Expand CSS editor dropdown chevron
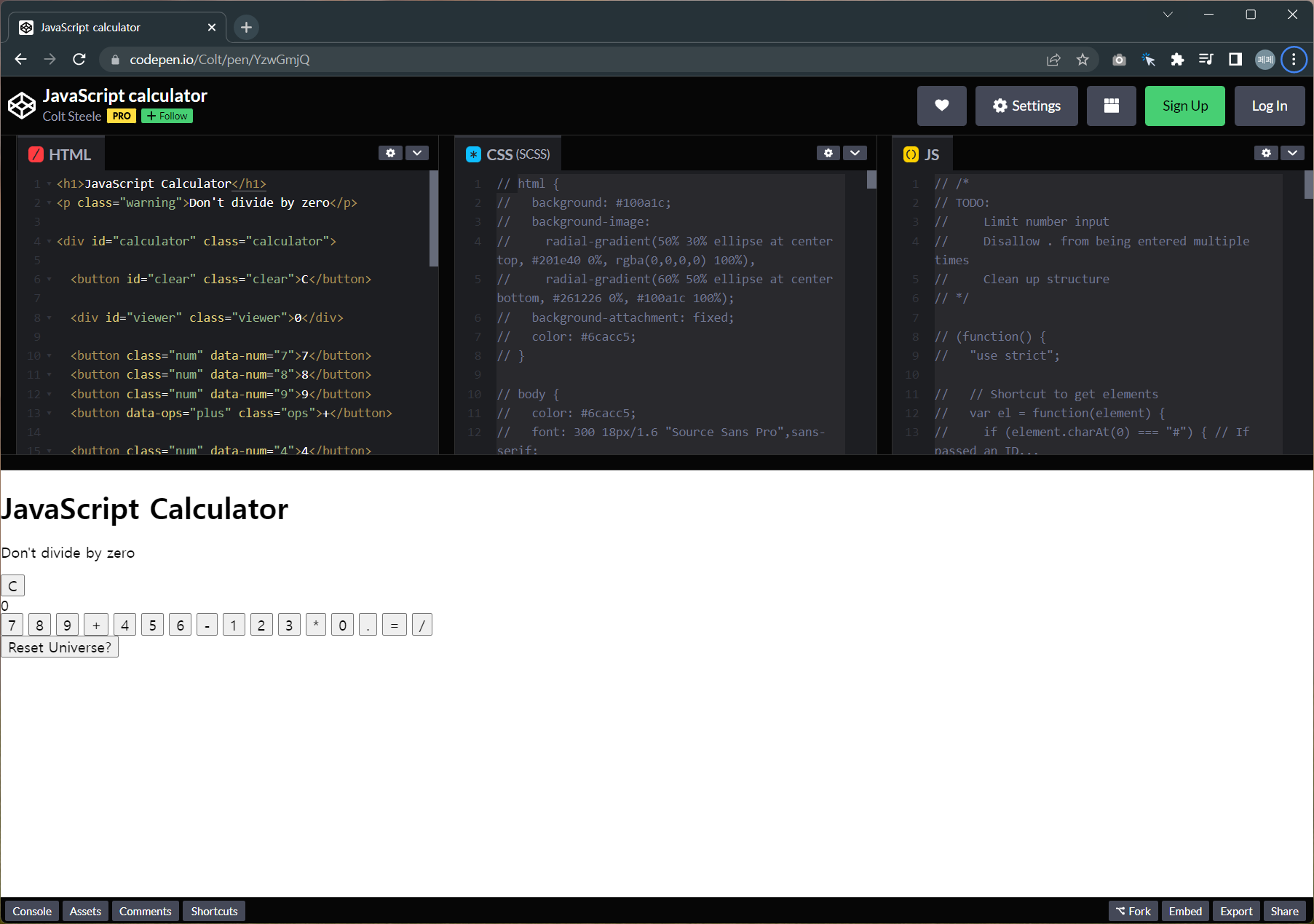This screenshot has height=924, width=1314. (855, 153)
